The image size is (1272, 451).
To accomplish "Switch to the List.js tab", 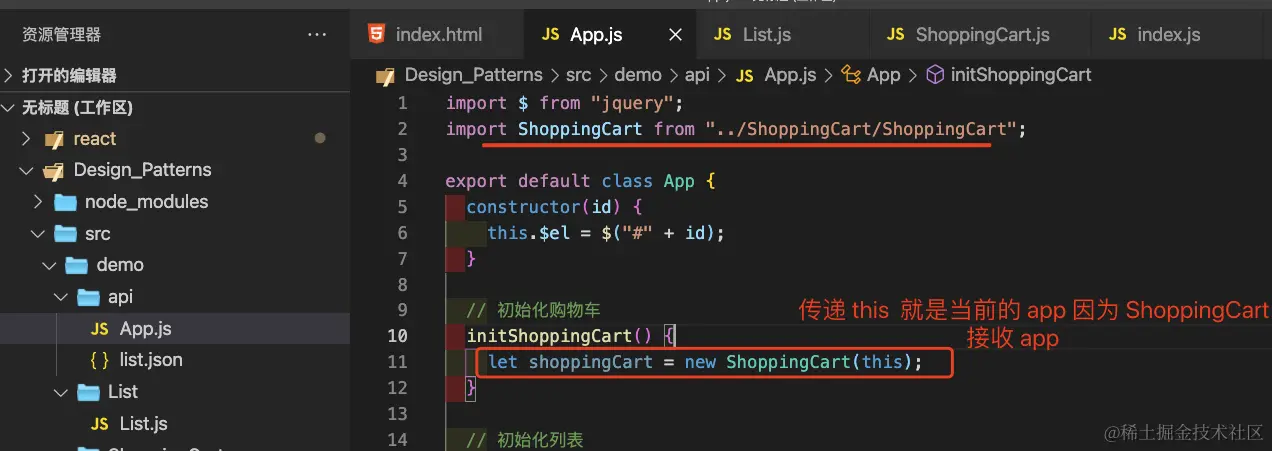I will tap(767, 35).
